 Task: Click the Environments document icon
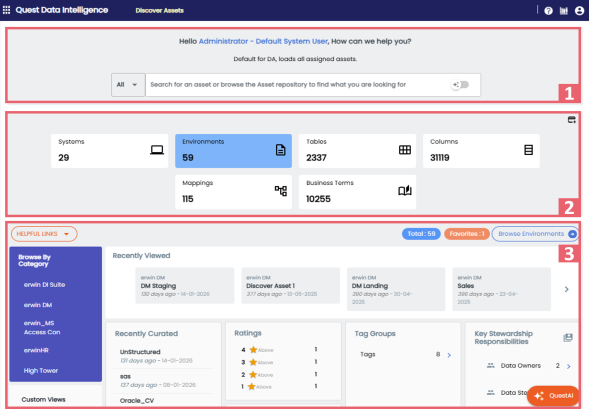pyautogui.click(x=281, y=150)
